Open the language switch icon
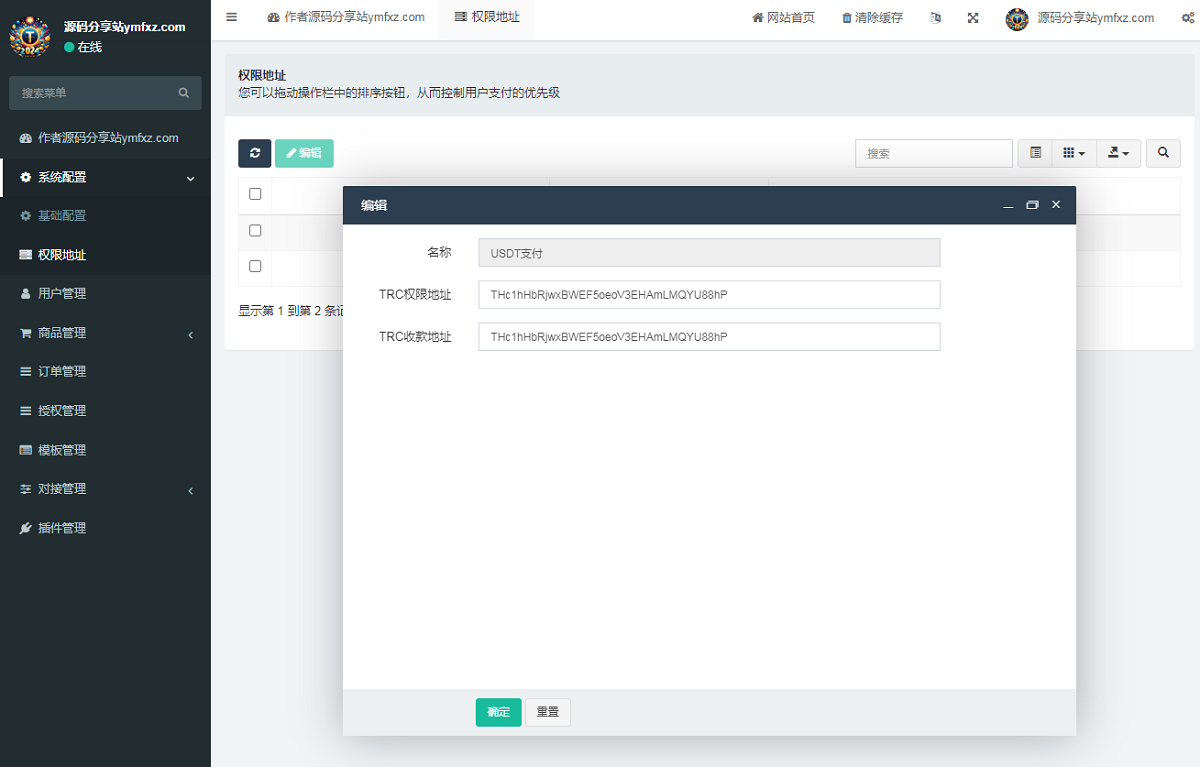1200x767 pixels. point(935,18)
